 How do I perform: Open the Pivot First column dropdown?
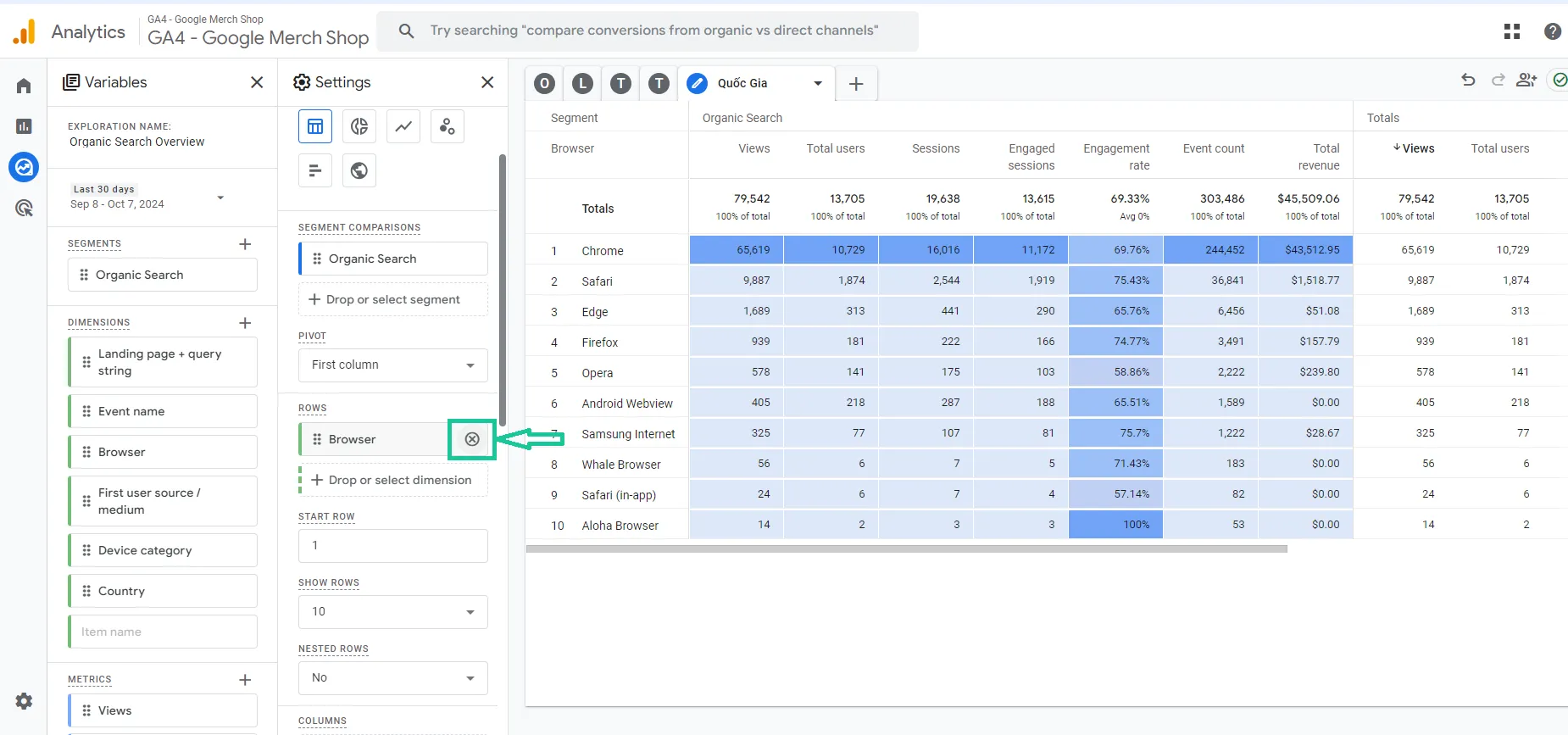tap(393, 365)
